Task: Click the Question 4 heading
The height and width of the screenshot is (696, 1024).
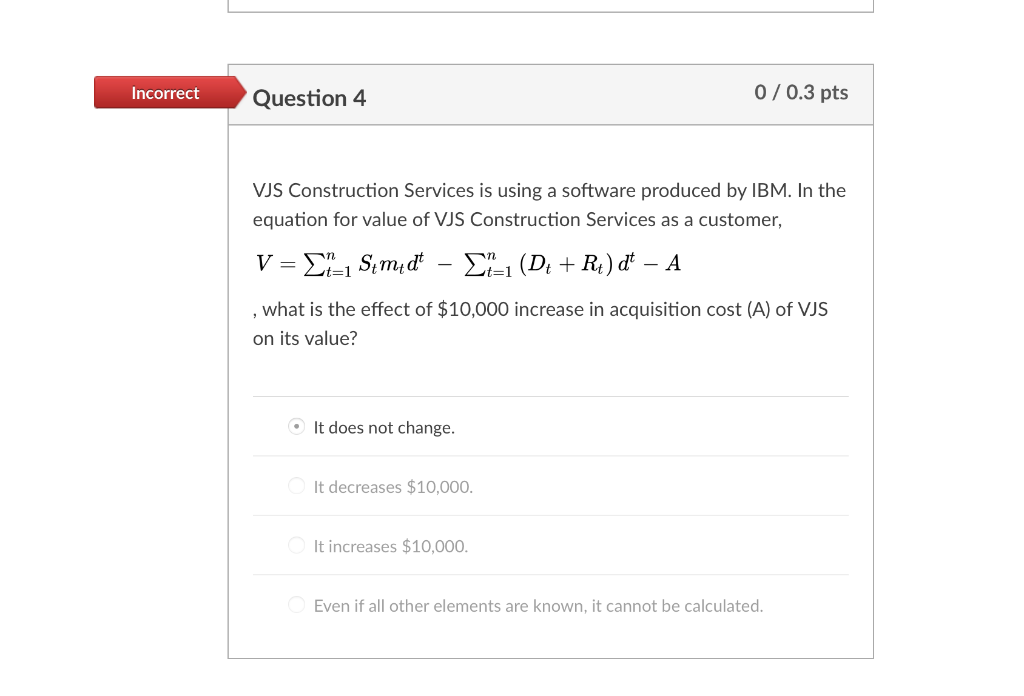Action: coord(308,98)
